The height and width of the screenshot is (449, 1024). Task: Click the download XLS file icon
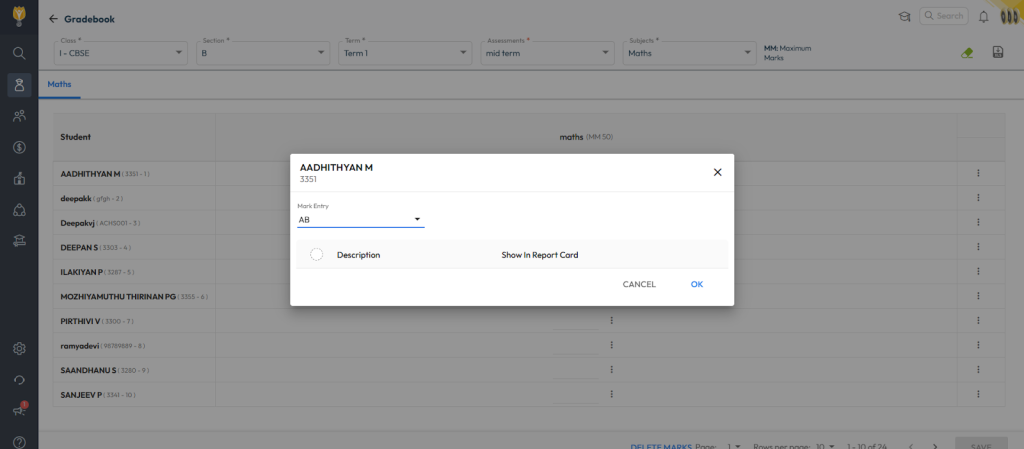[997, 53]
